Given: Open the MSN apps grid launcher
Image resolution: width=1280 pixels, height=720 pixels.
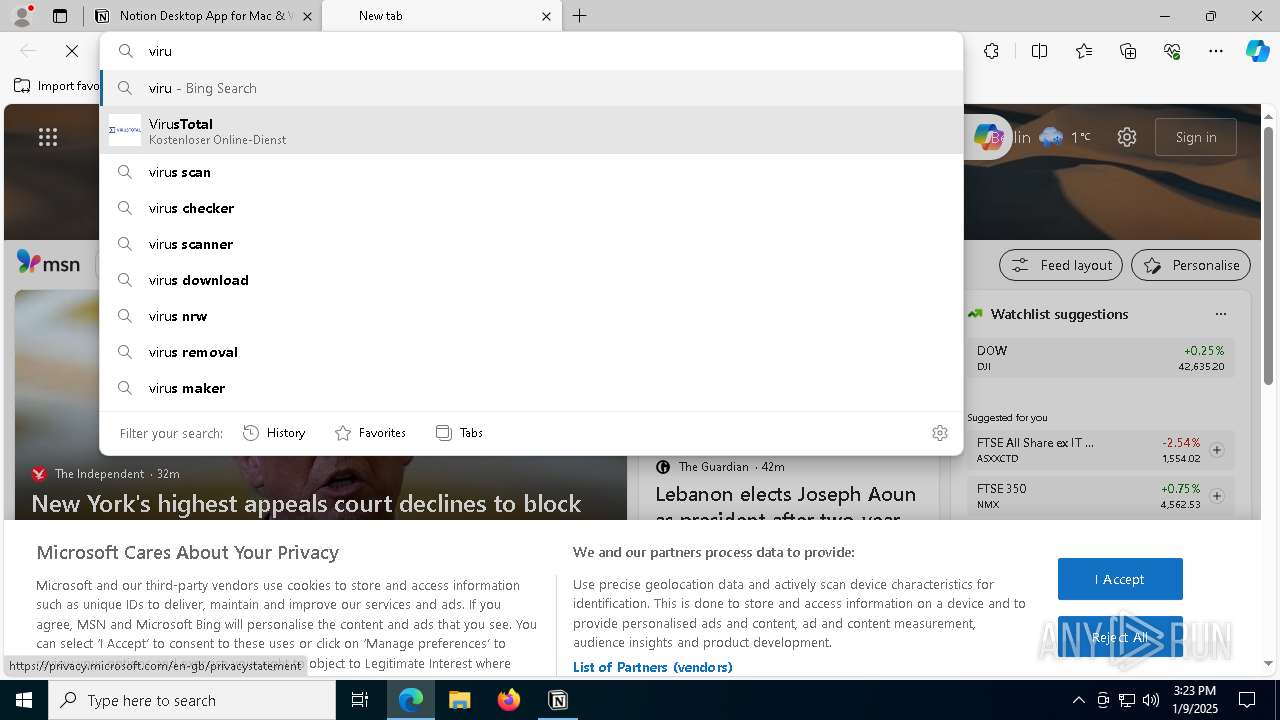Looking at the screenshot, I should 48,137.
